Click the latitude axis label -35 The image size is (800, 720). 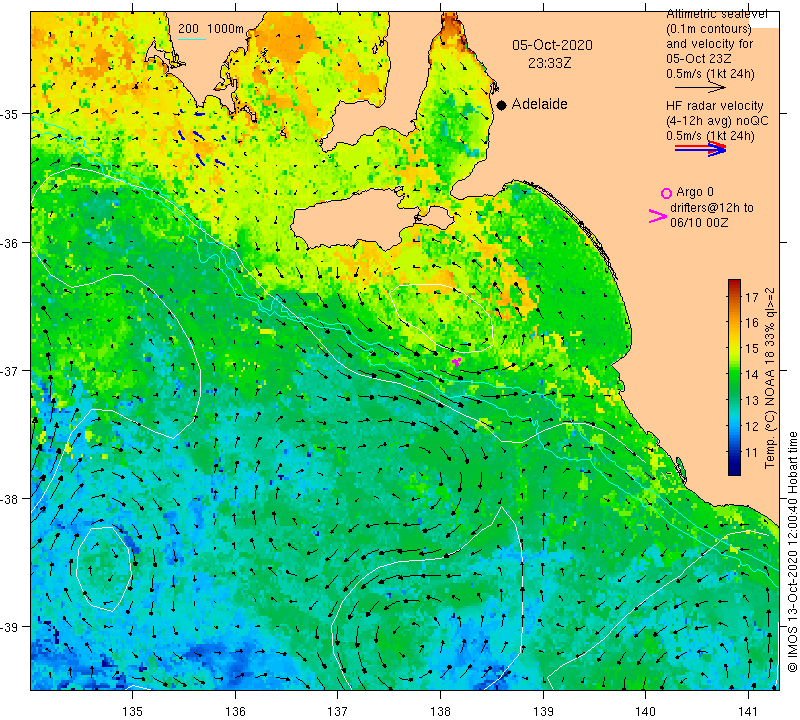10,114
